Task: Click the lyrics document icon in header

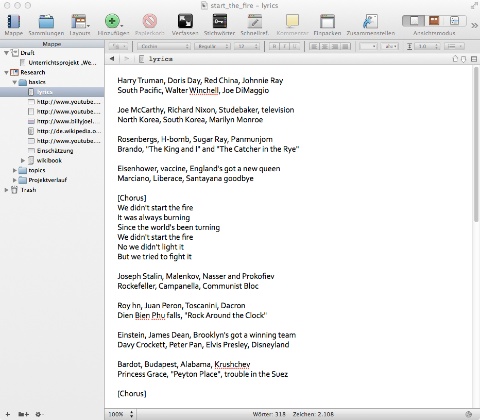Action: pyautogui.click(x=141, y=59)
